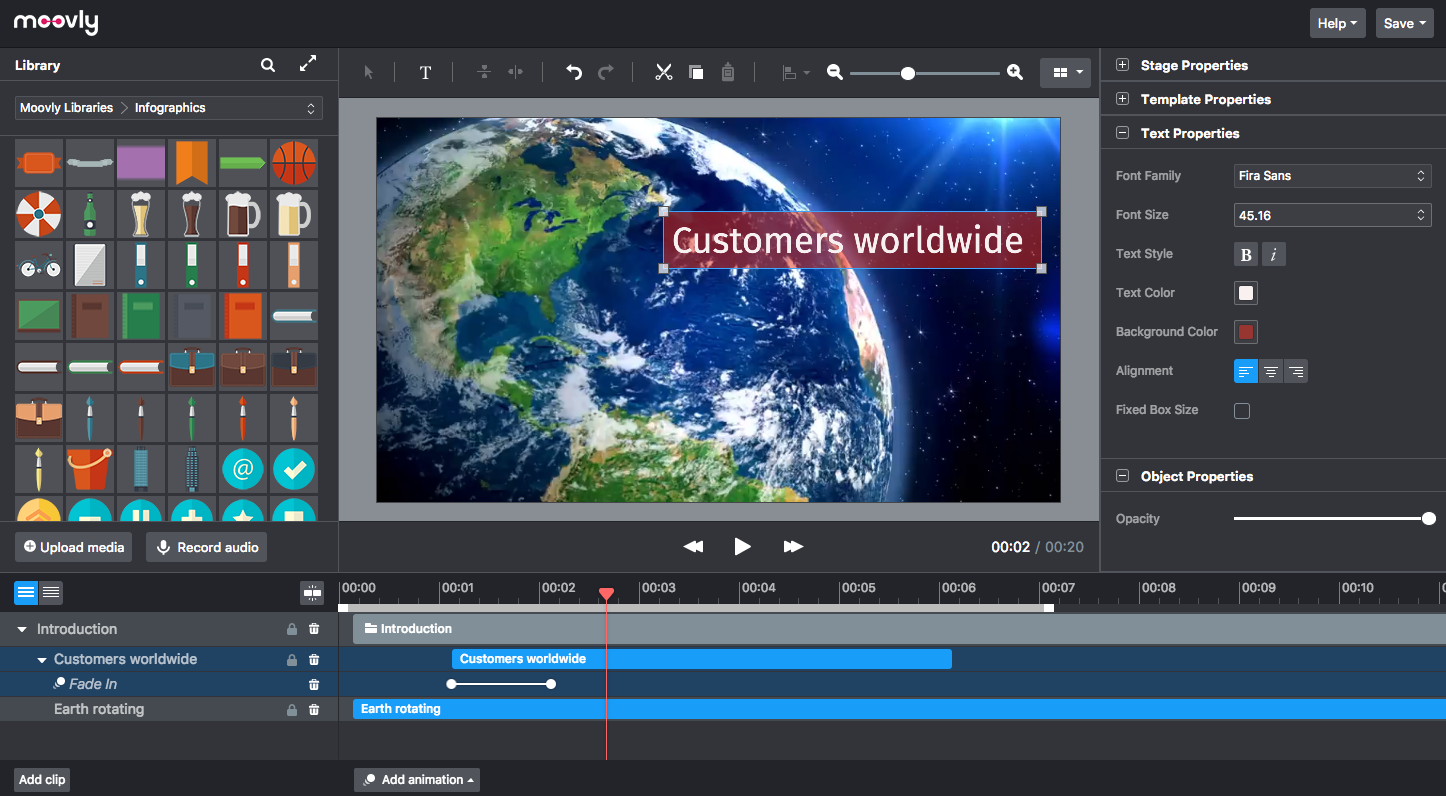
Task: Open the Help menu
Action: pos(1337,23)
